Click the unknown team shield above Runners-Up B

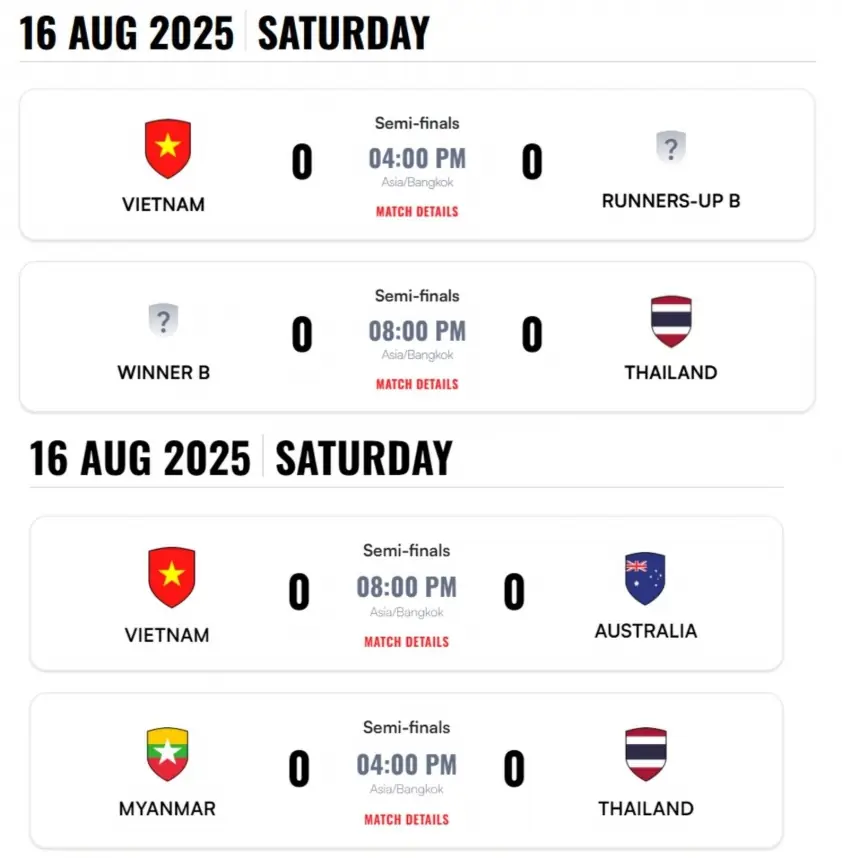(x=671, y=147)
